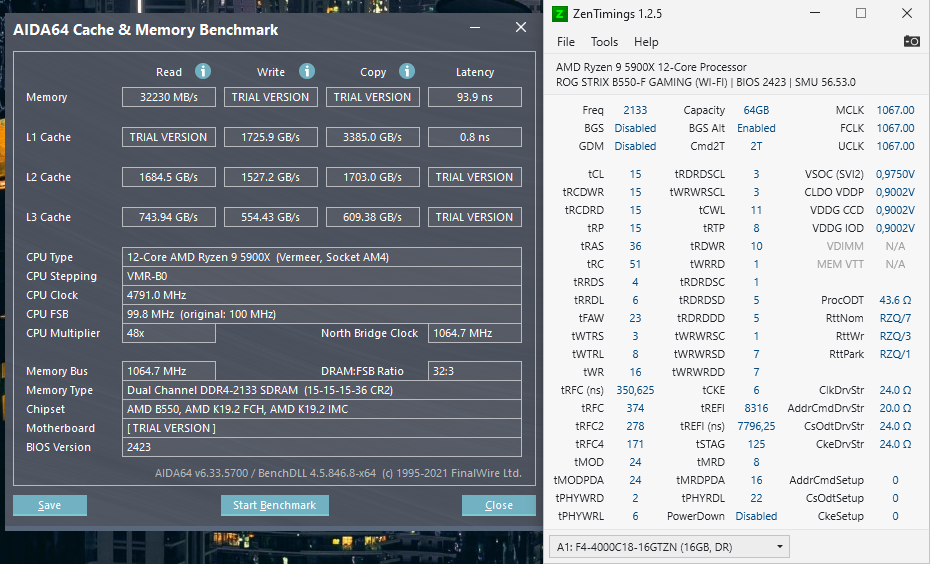Click tRFC (ns) value 350,625
The width and height of the screenshot is (930, 564).
[635, 390]
